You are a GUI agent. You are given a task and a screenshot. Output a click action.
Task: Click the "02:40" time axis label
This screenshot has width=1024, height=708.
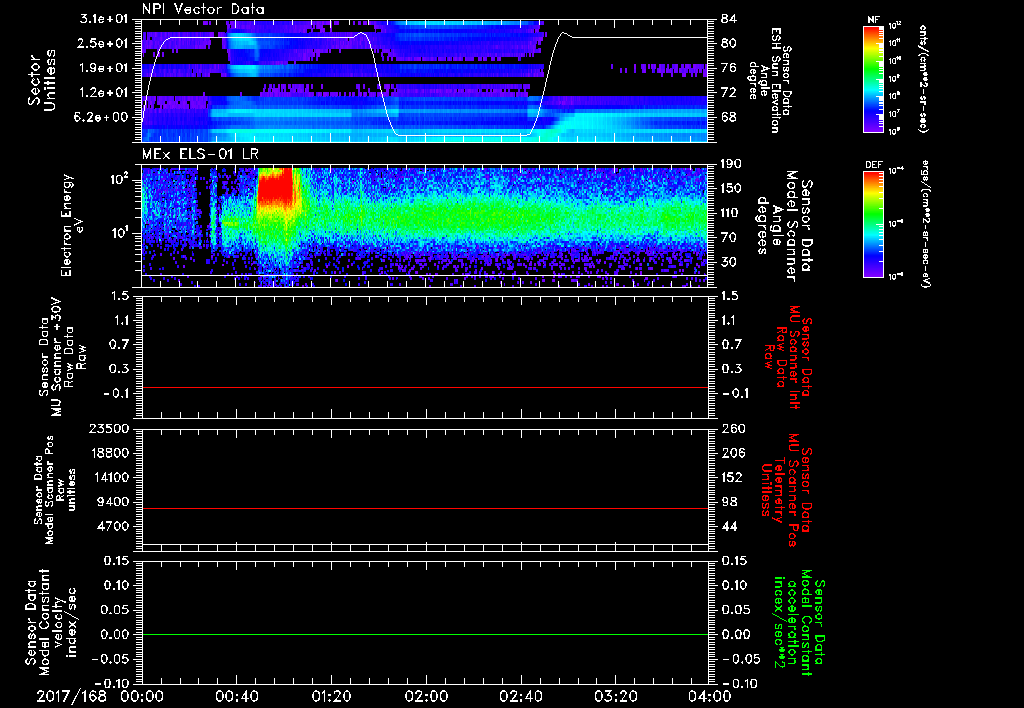(520, 696)
